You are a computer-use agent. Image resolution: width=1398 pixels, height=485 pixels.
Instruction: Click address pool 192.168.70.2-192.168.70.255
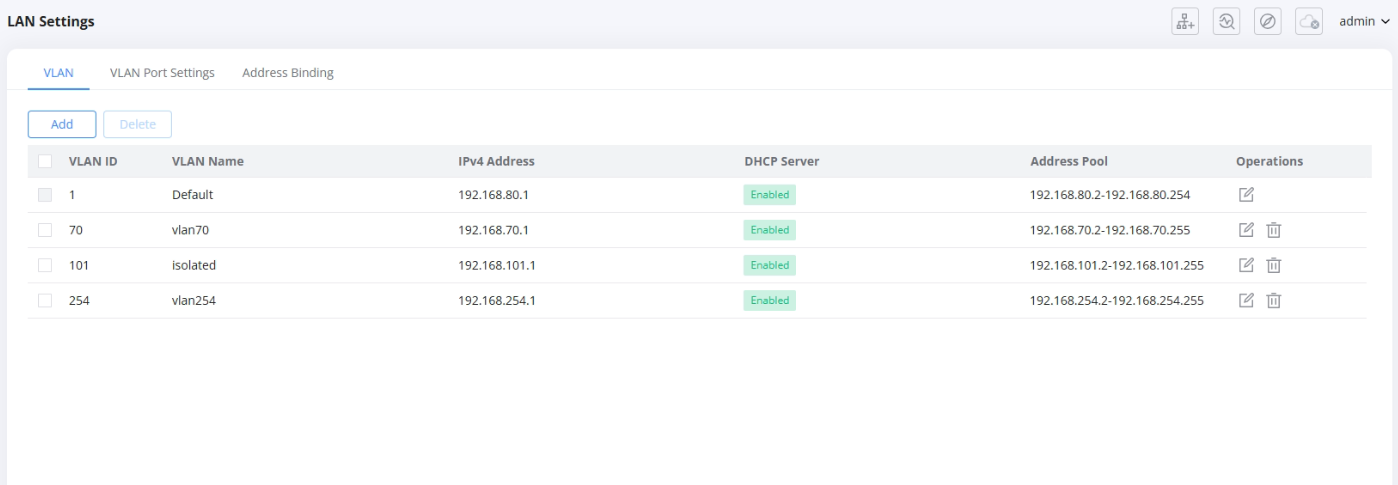1110,230
